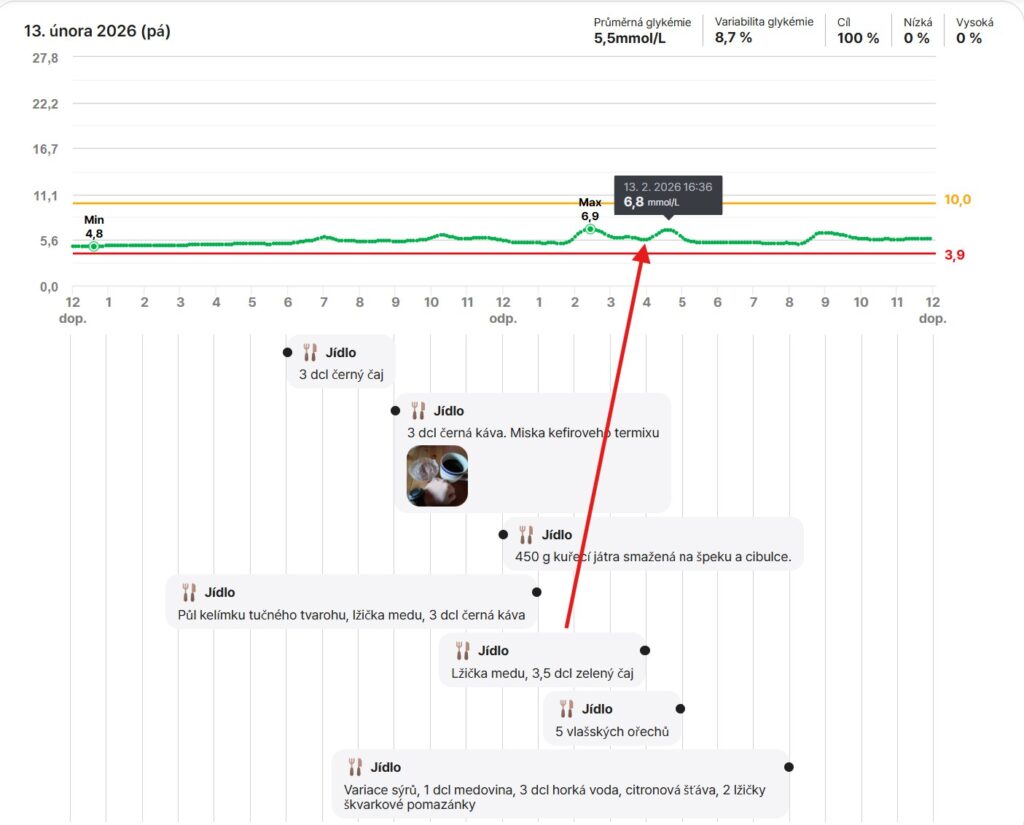
Task: Click timeline dot for the black tea meal
Action: 287,352
